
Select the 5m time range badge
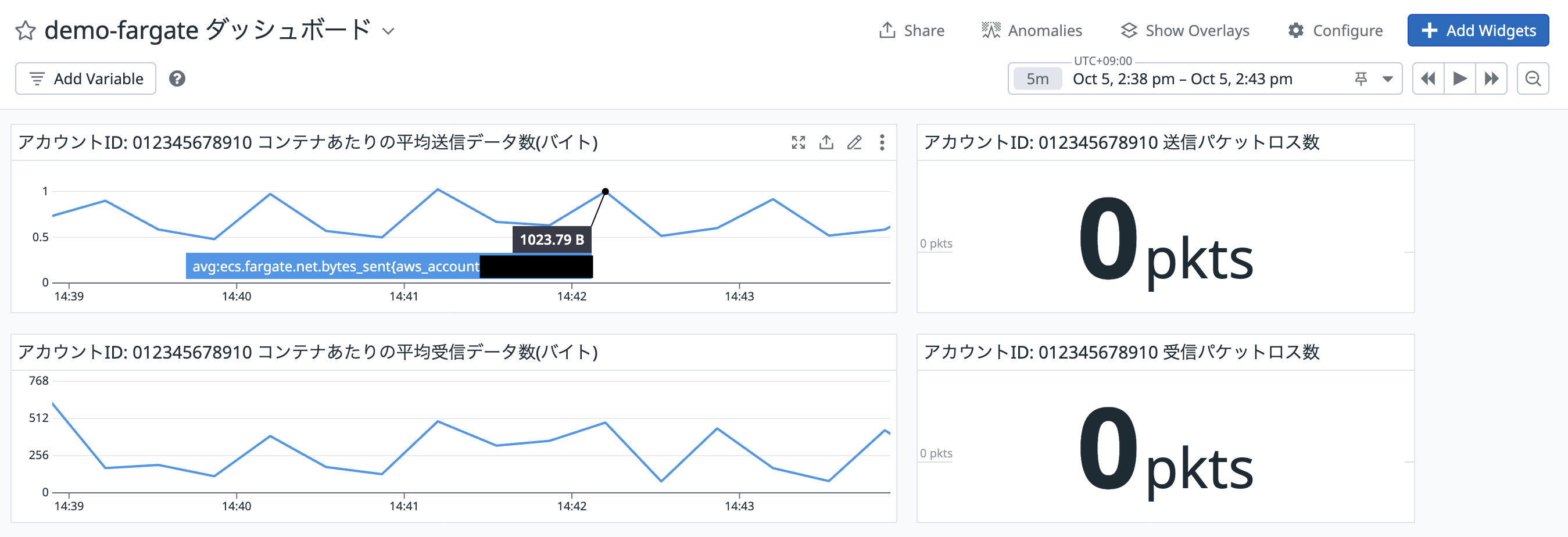1037,79
